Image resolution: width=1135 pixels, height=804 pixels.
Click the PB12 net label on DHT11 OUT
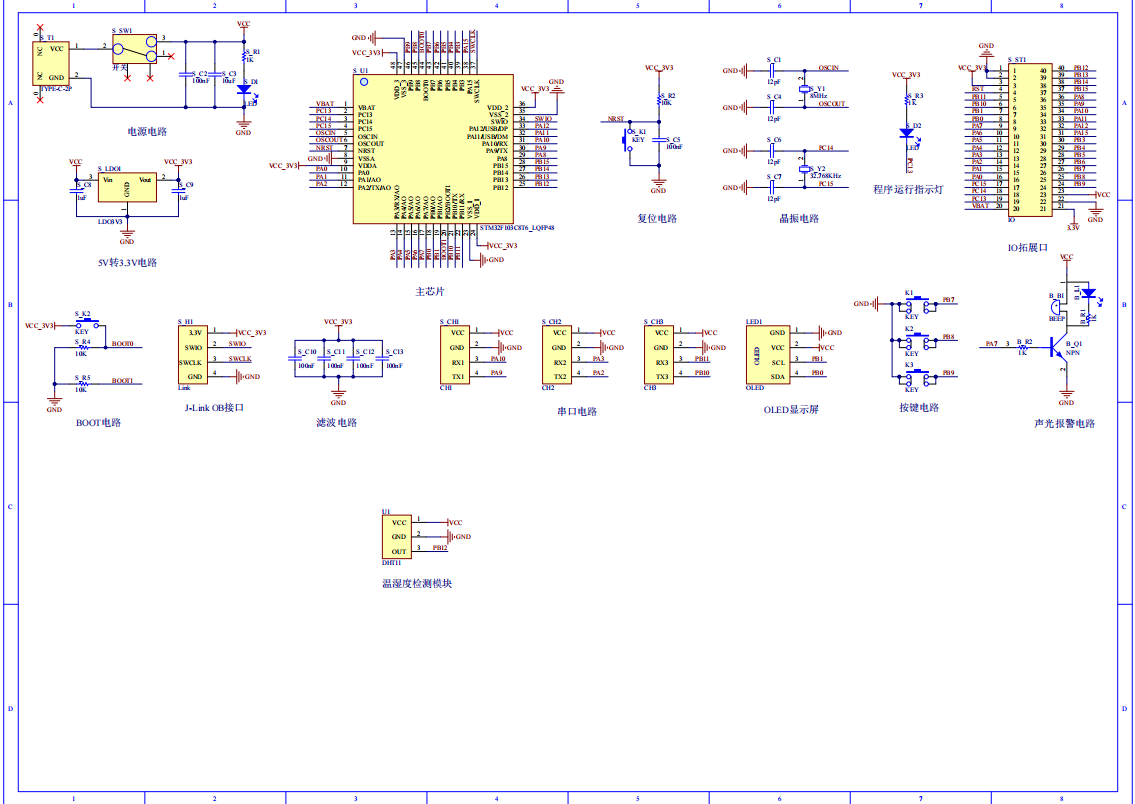pos(440,549)
